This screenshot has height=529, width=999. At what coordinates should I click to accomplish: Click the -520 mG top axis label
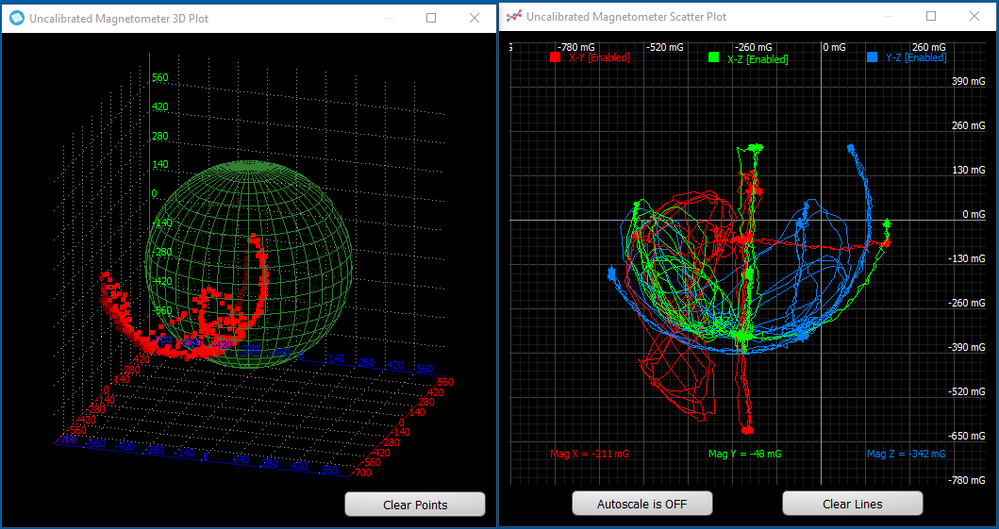[x=665, y=47]
